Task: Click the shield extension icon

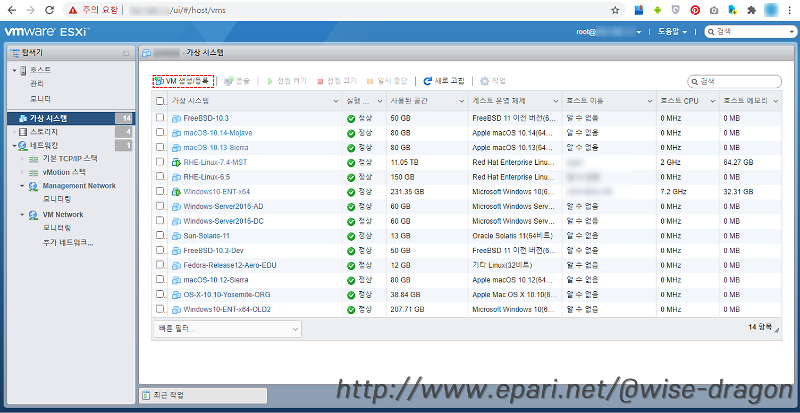Action: 676,10
